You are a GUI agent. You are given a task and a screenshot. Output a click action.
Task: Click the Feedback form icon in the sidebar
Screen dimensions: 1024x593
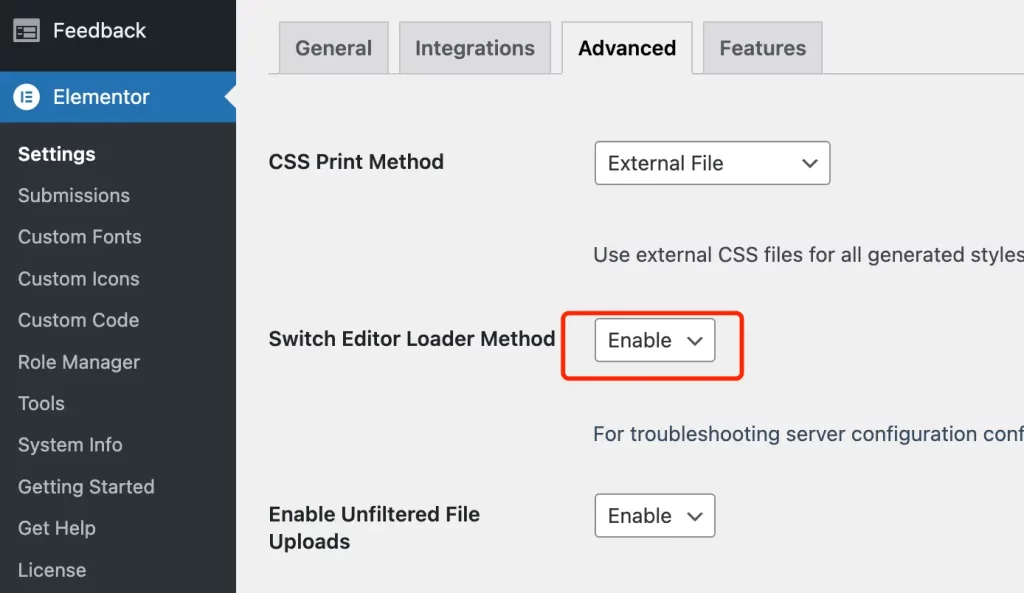[x=26, y=31]
